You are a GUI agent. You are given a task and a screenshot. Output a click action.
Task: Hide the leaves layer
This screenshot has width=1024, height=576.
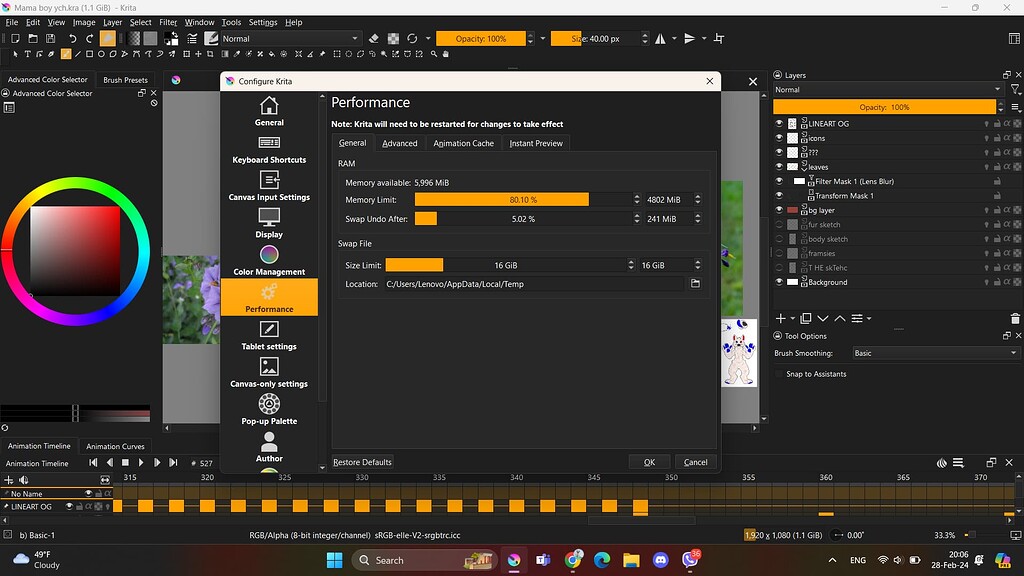pos(778,167)
